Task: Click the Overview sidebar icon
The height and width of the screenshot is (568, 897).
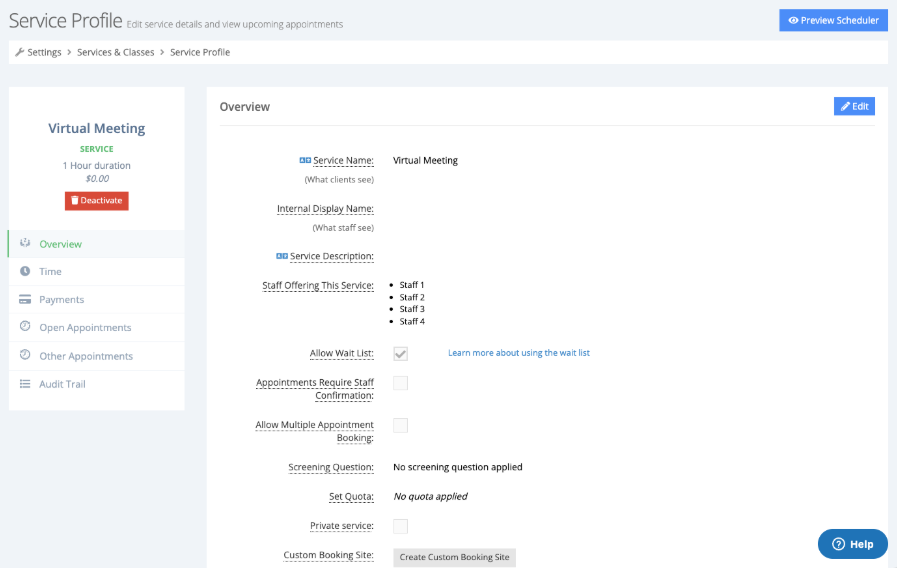Action: click(25, 243)
